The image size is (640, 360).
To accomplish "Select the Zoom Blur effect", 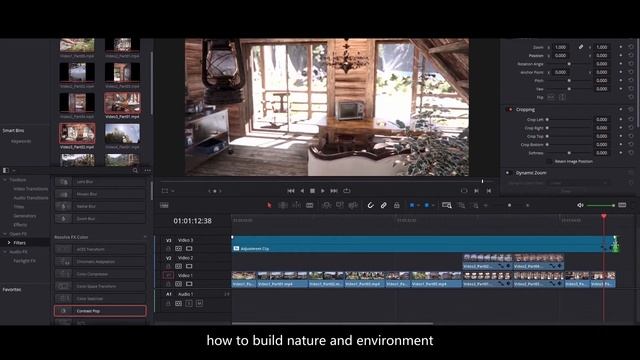I will pos(100,219).
